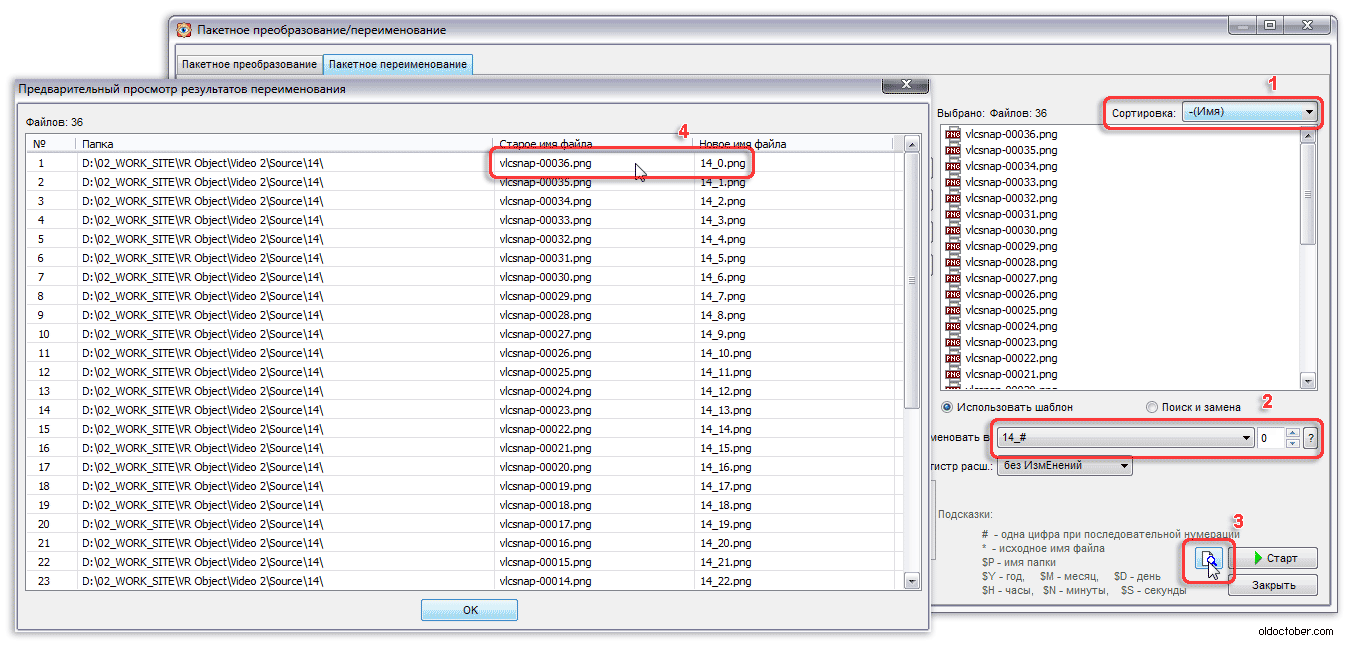The height and width of the screenshot is (647, 1353).
Task: Click the 'Папка' column header
Action: (x=285, y=144)
